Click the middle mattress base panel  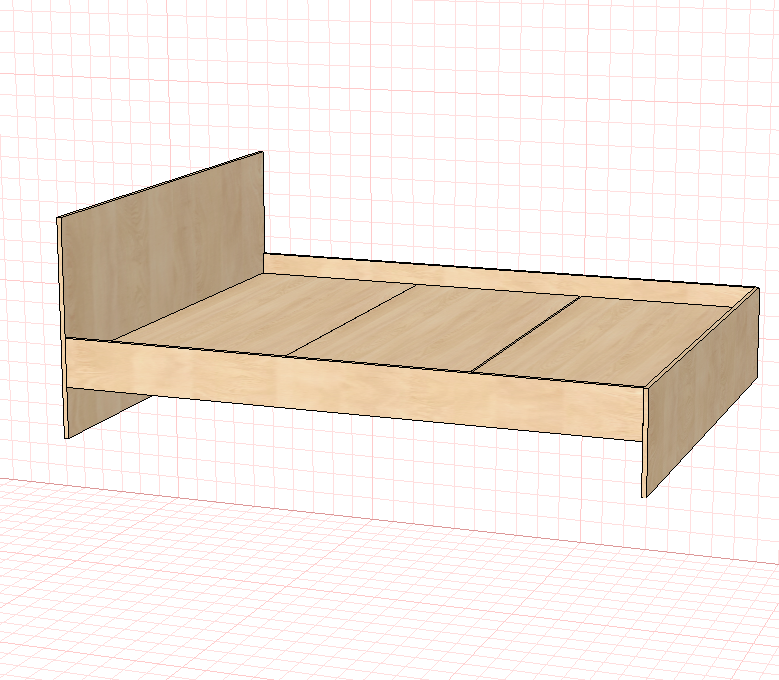click(x=435, y=328)
